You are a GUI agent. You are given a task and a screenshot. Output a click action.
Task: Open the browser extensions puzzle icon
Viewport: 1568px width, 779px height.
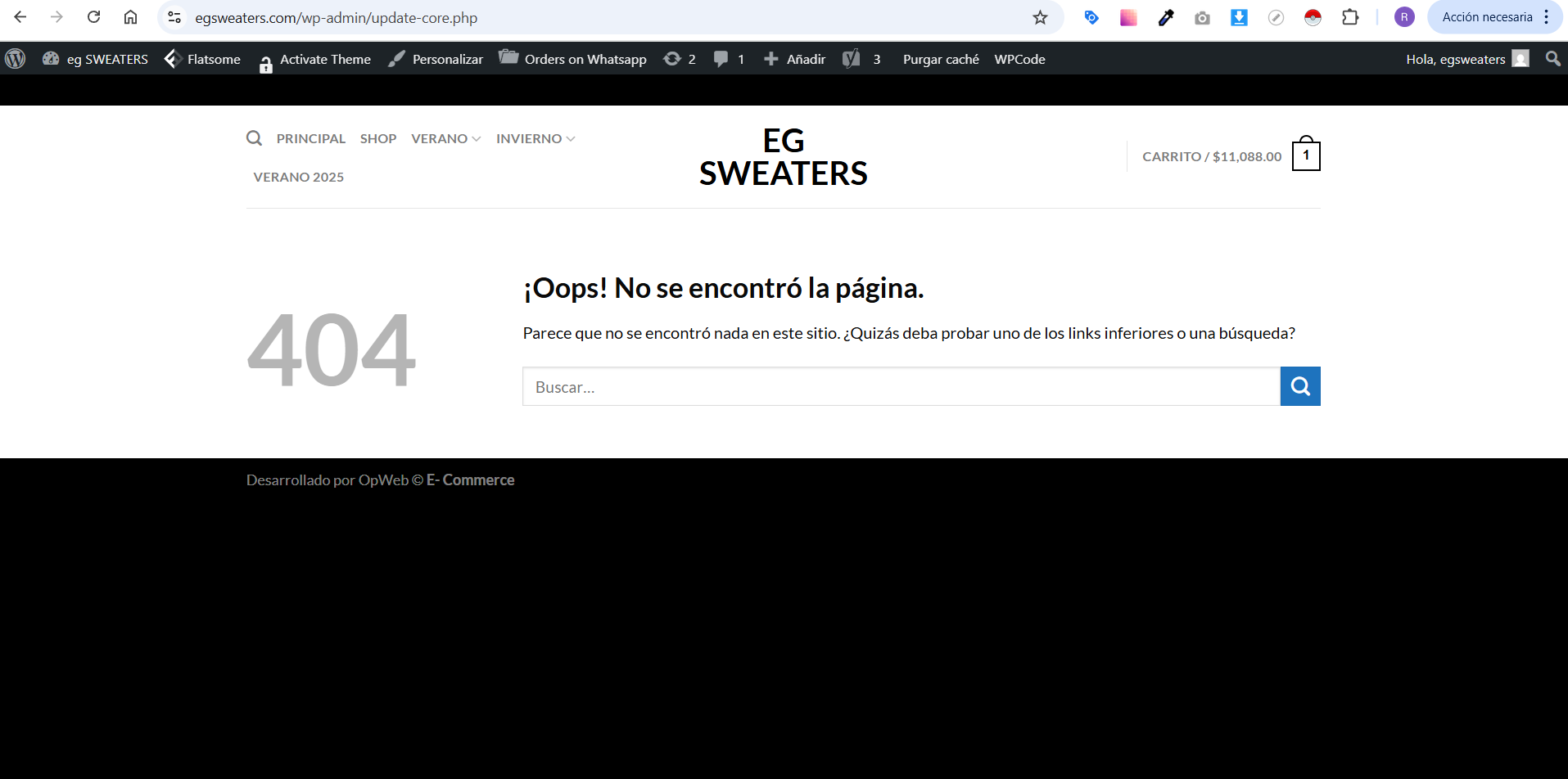[x=1350, y=17]
